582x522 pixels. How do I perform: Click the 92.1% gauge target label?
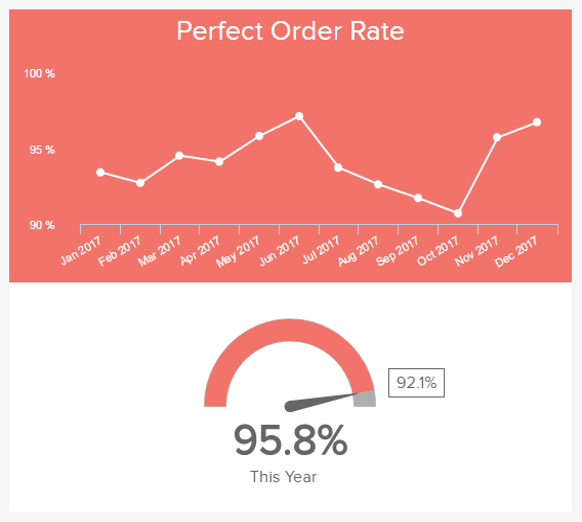coord(416,383)
